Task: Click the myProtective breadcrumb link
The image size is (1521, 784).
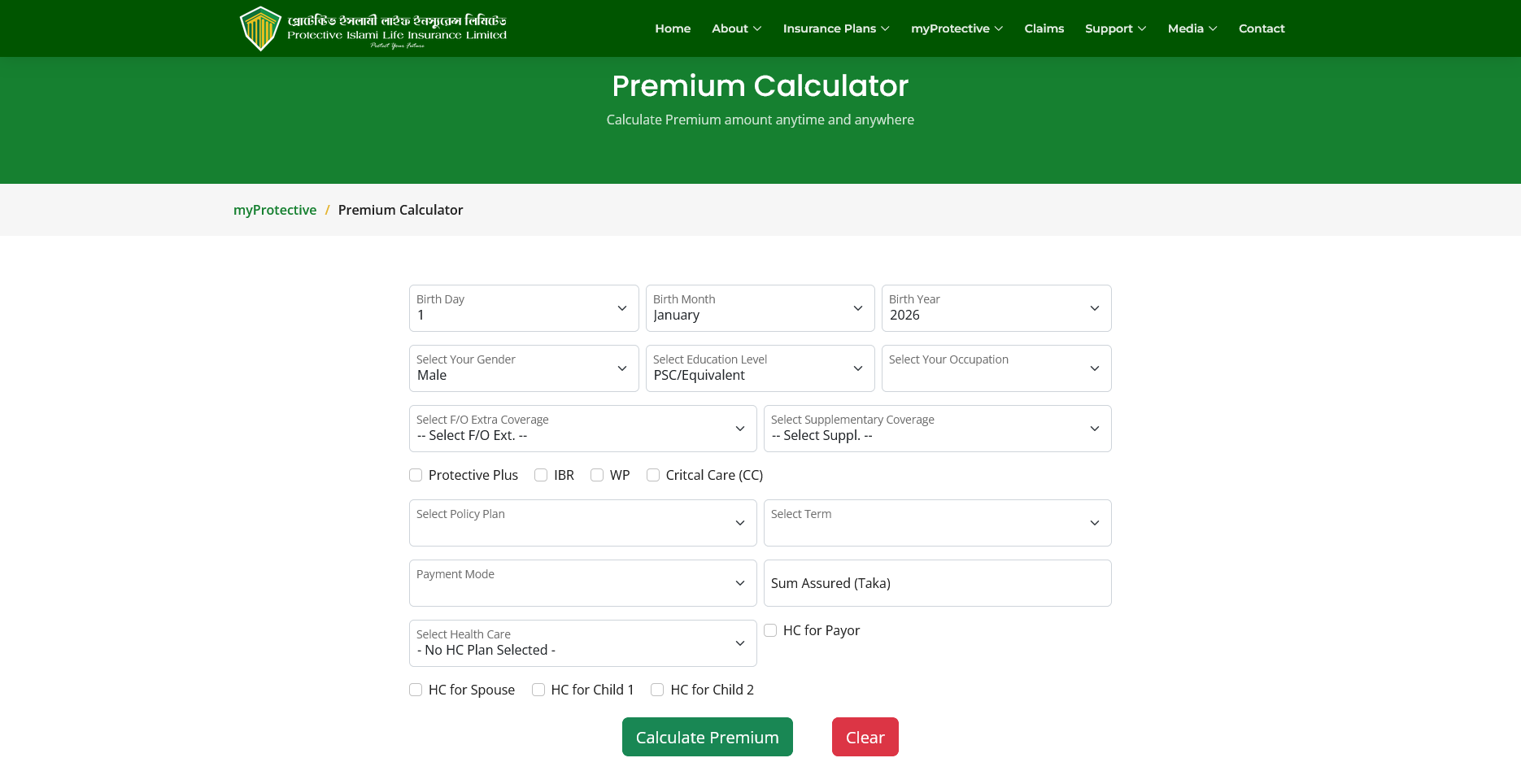Action: coord(275,210)
